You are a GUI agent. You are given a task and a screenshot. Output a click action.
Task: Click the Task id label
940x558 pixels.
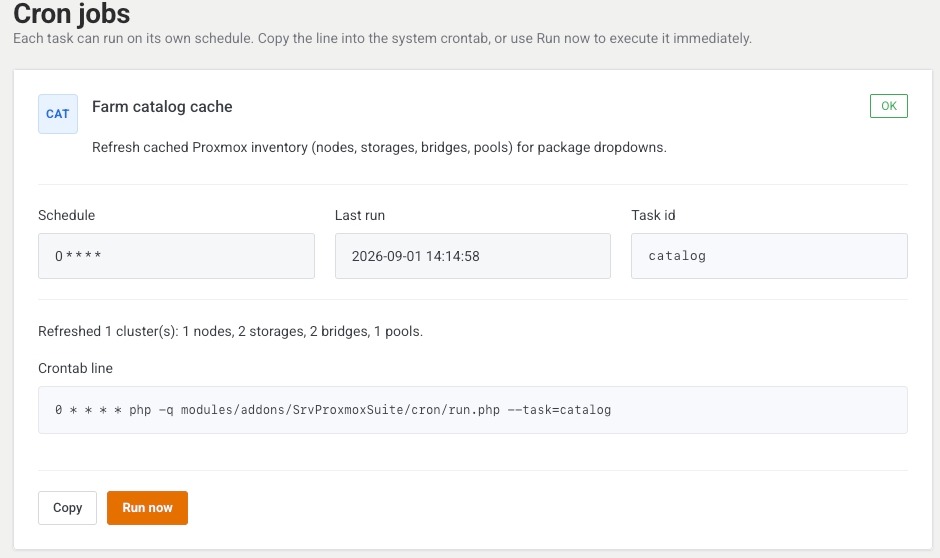click(653, 215)
